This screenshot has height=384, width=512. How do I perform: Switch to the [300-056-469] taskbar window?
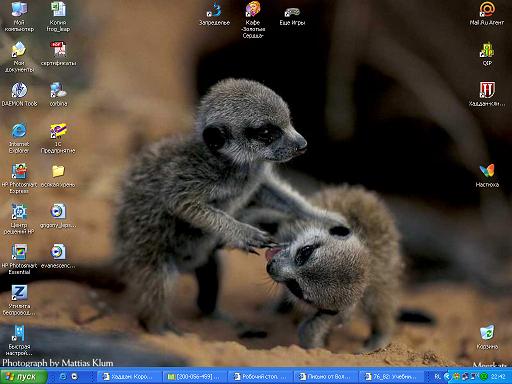click(195, 377)
